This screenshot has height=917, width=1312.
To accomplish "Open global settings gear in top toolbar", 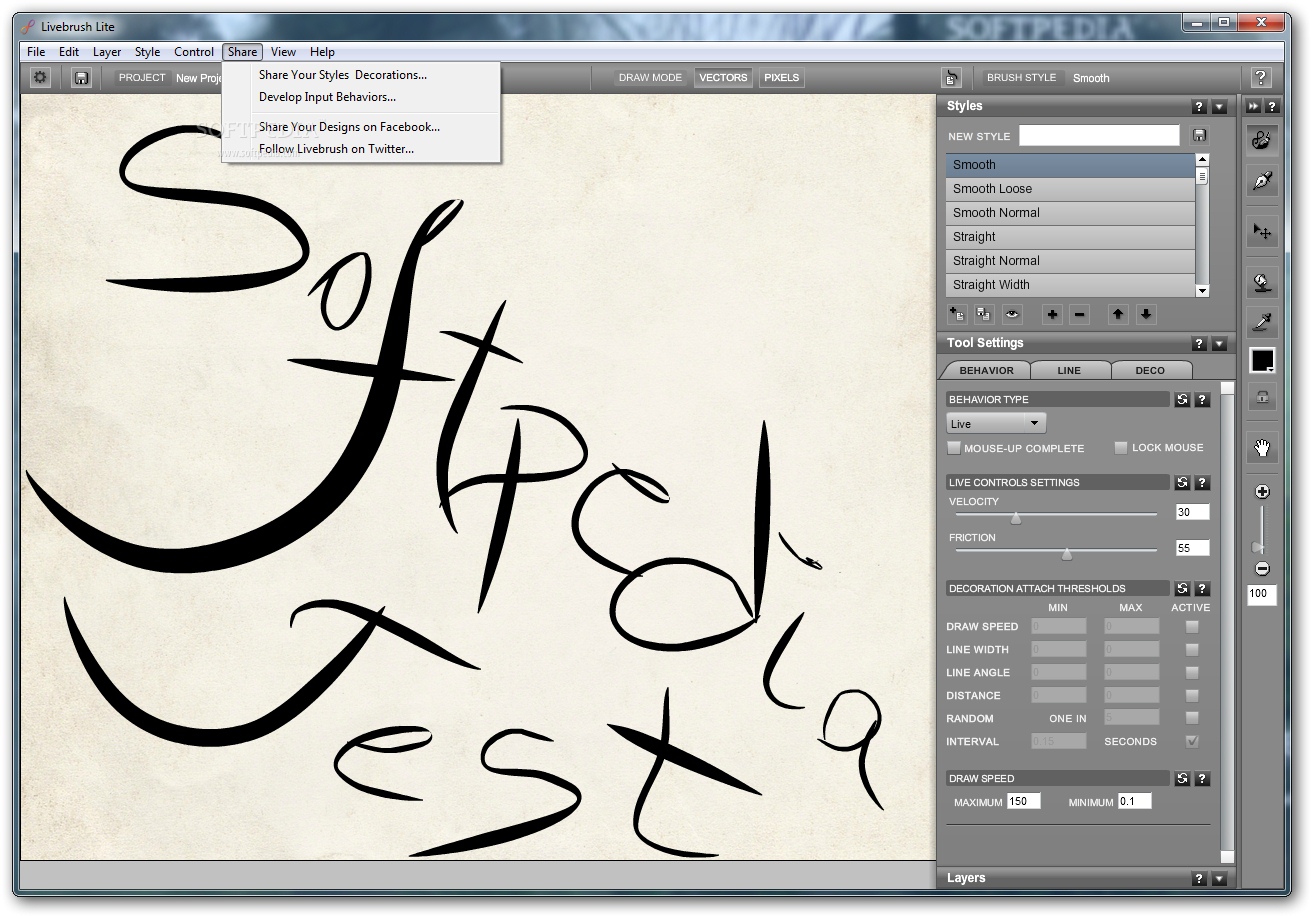I will tap(41, 77).
